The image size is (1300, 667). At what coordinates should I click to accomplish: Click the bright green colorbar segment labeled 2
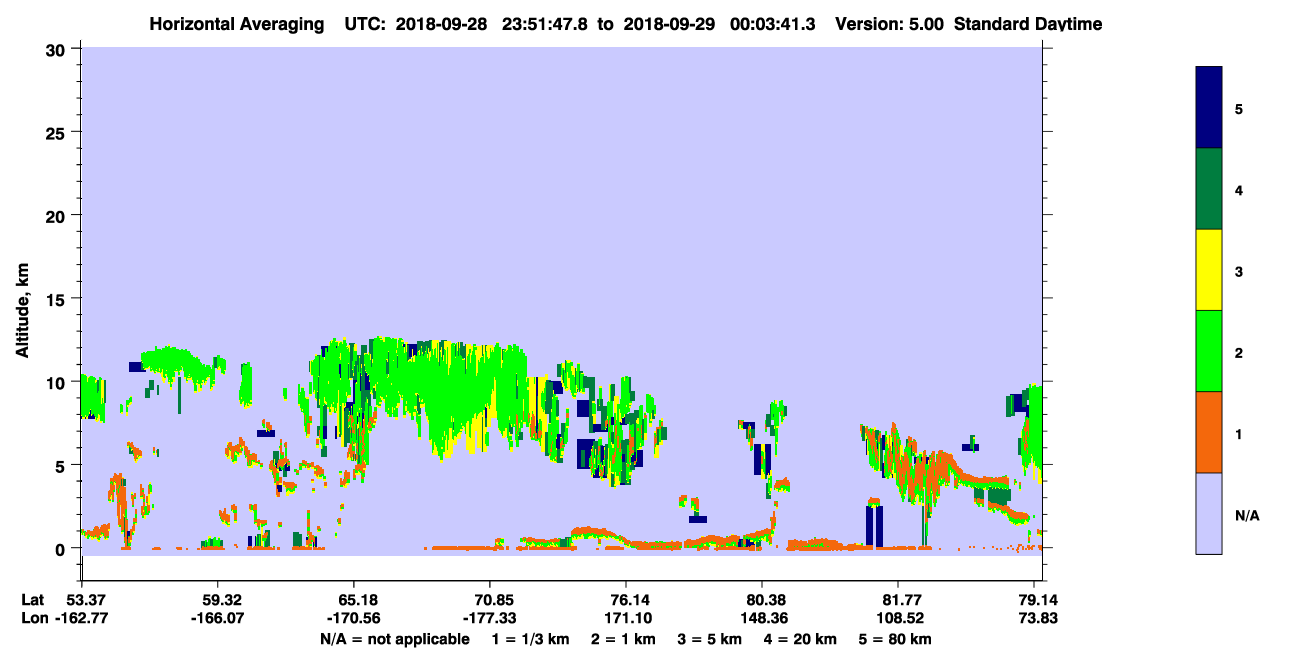pos(1209,351)
